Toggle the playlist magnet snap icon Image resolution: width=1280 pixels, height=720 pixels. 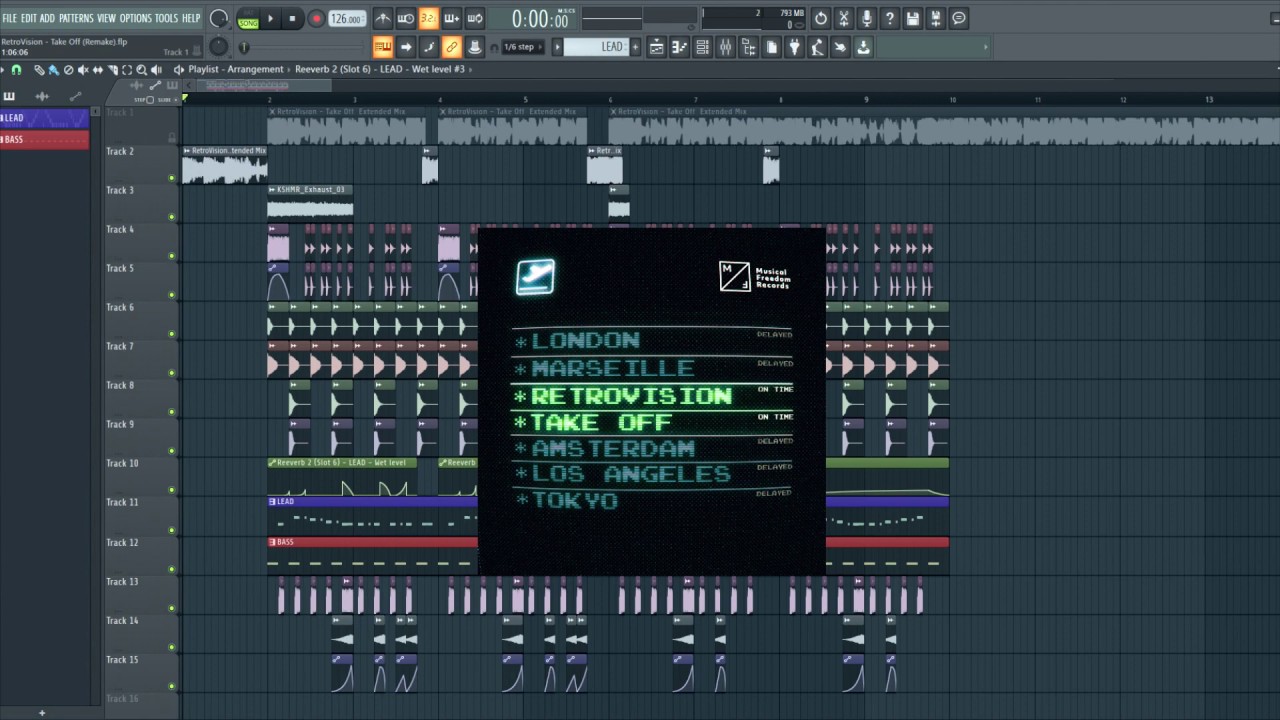pos(16,70)
